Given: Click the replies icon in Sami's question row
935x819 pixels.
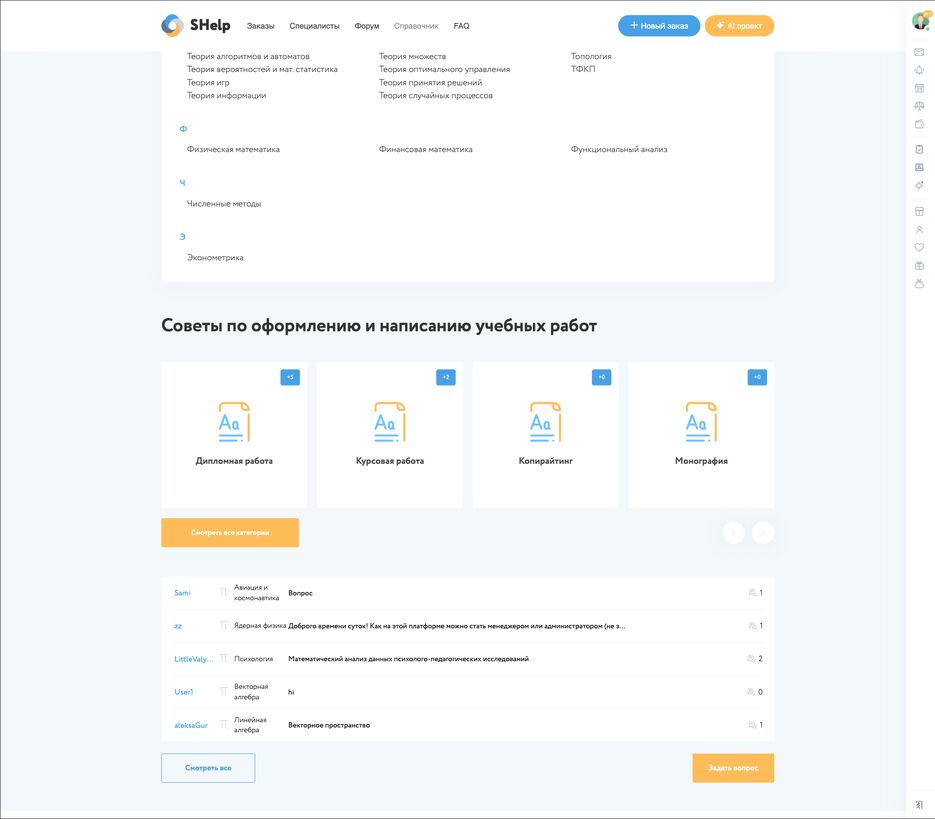Looking at the screenshot, I should click(752, 593).
